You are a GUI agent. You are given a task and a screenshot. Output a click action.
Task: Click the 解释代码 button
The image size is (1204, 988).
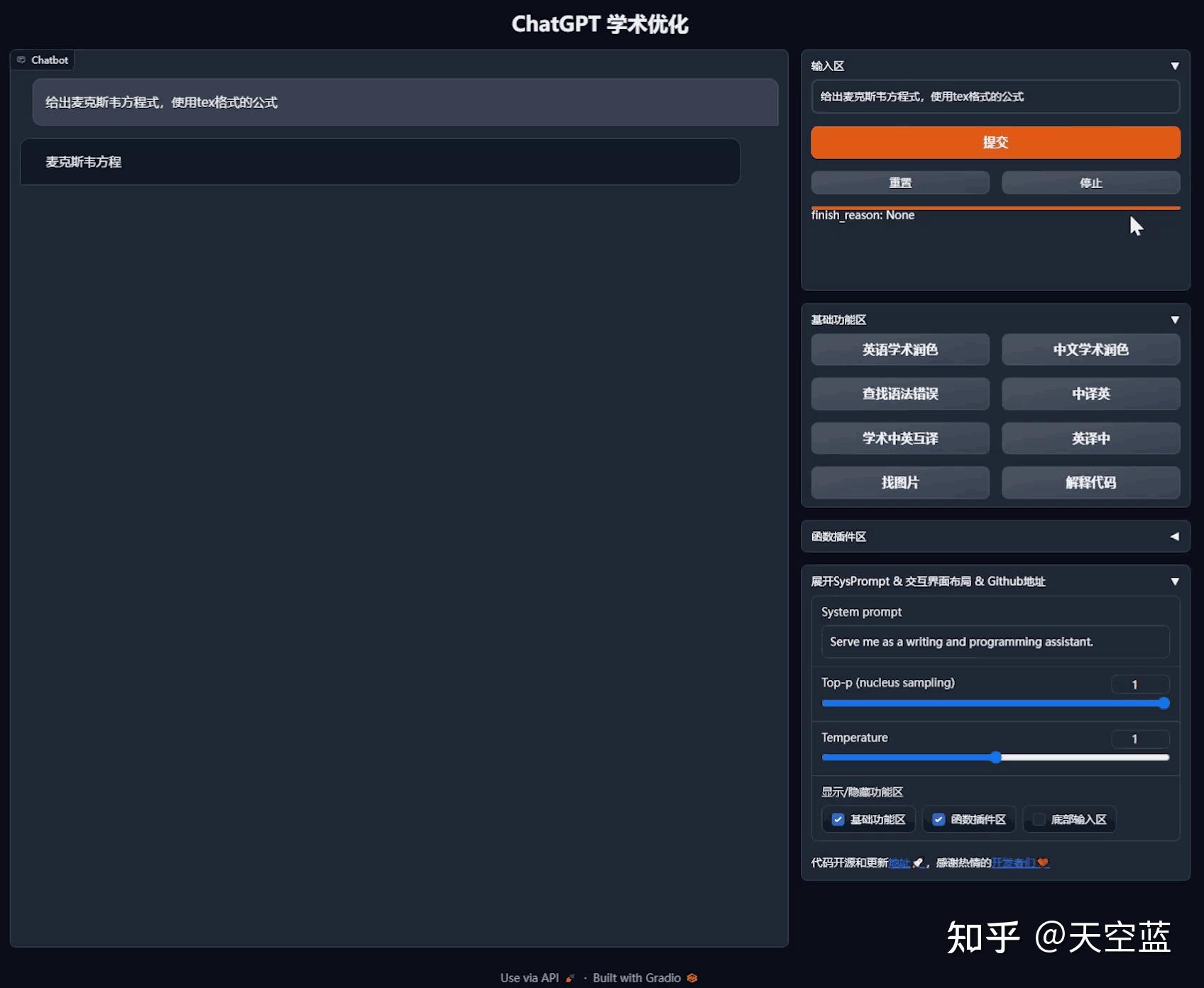pos(1091,483)
